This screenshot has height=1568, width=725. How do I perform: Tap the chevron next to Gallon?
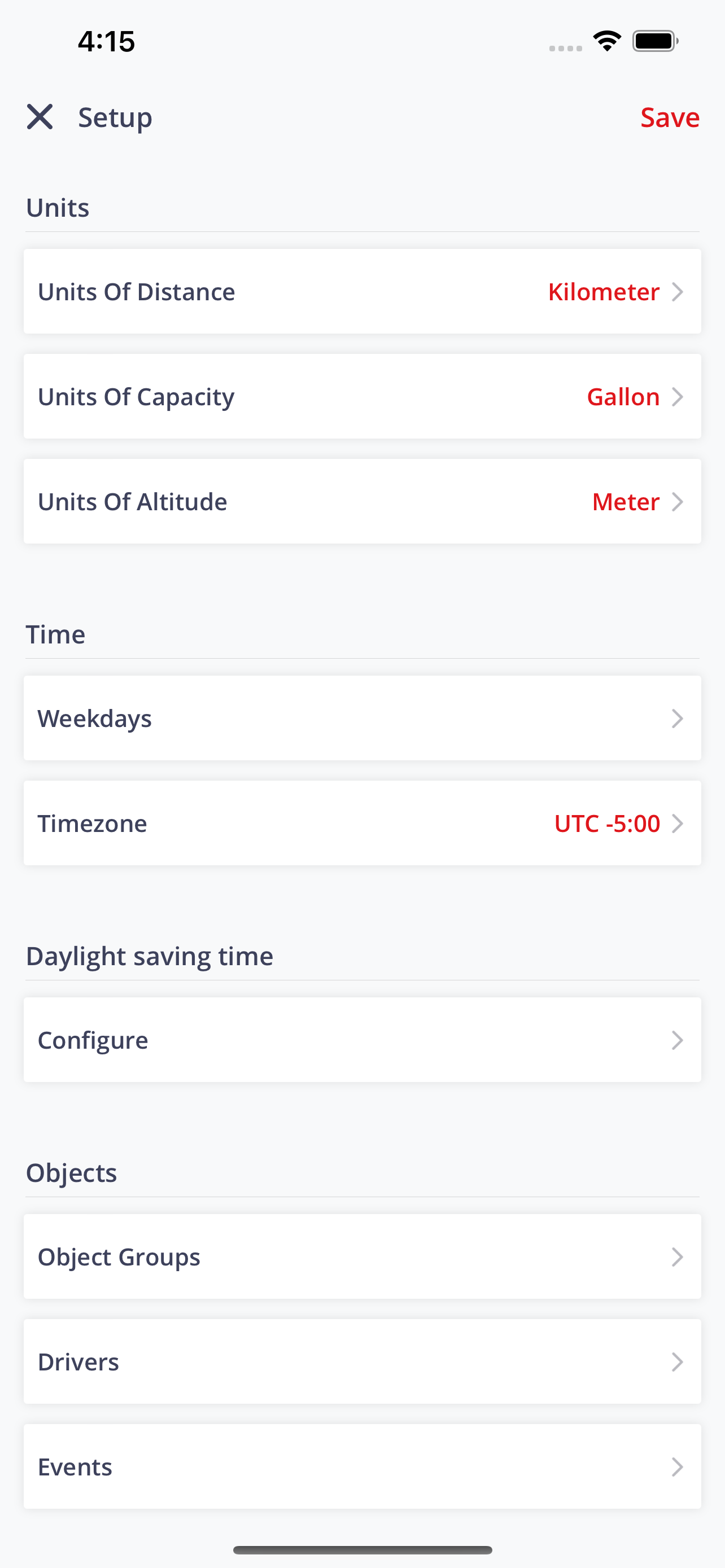point(678,397)
